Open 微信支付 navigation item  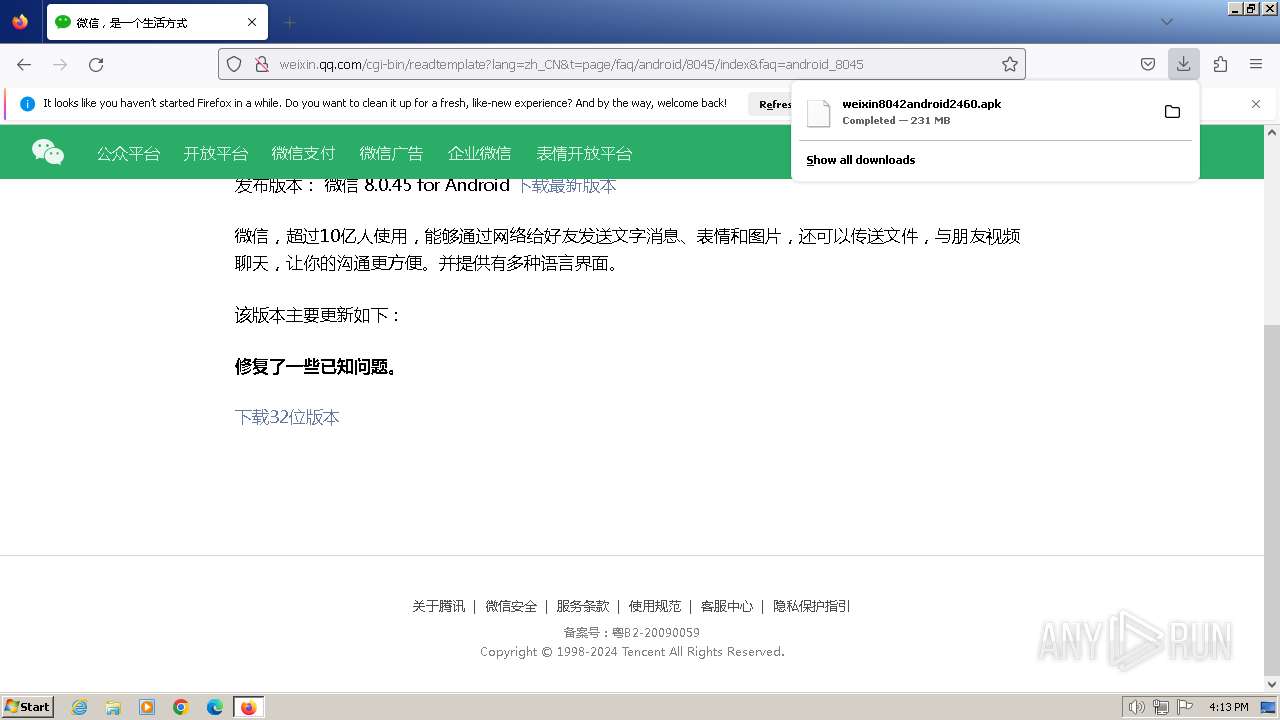click(303, 154)
